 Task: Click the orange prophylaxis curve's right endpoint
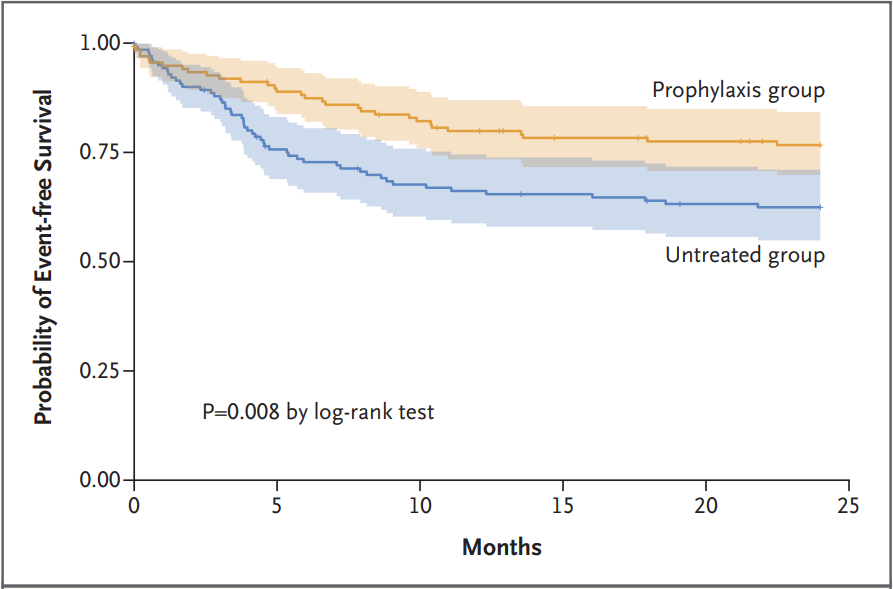[x=820, y=145]
